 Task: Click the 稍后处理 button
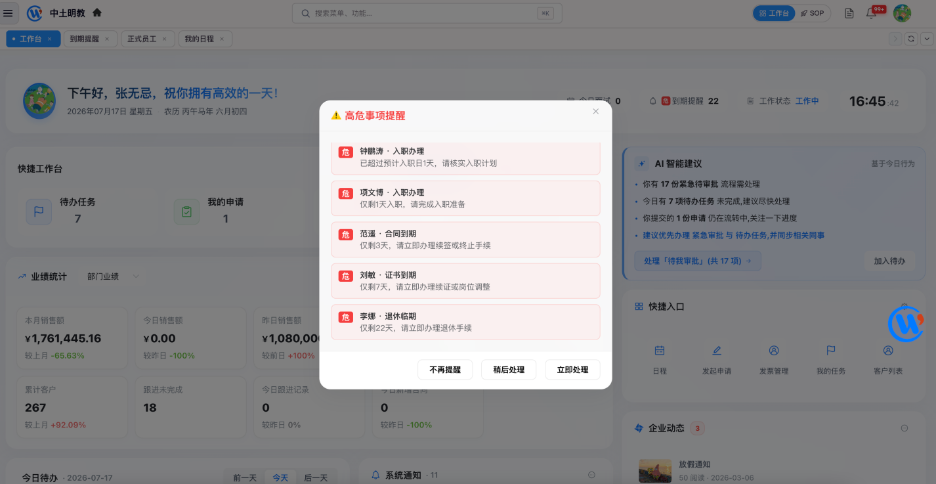tap(509, 369)
